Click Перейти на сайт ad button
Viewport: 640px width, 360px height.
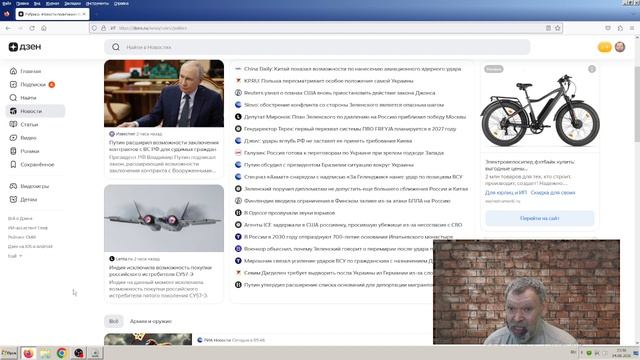click(x=540, y=218)
